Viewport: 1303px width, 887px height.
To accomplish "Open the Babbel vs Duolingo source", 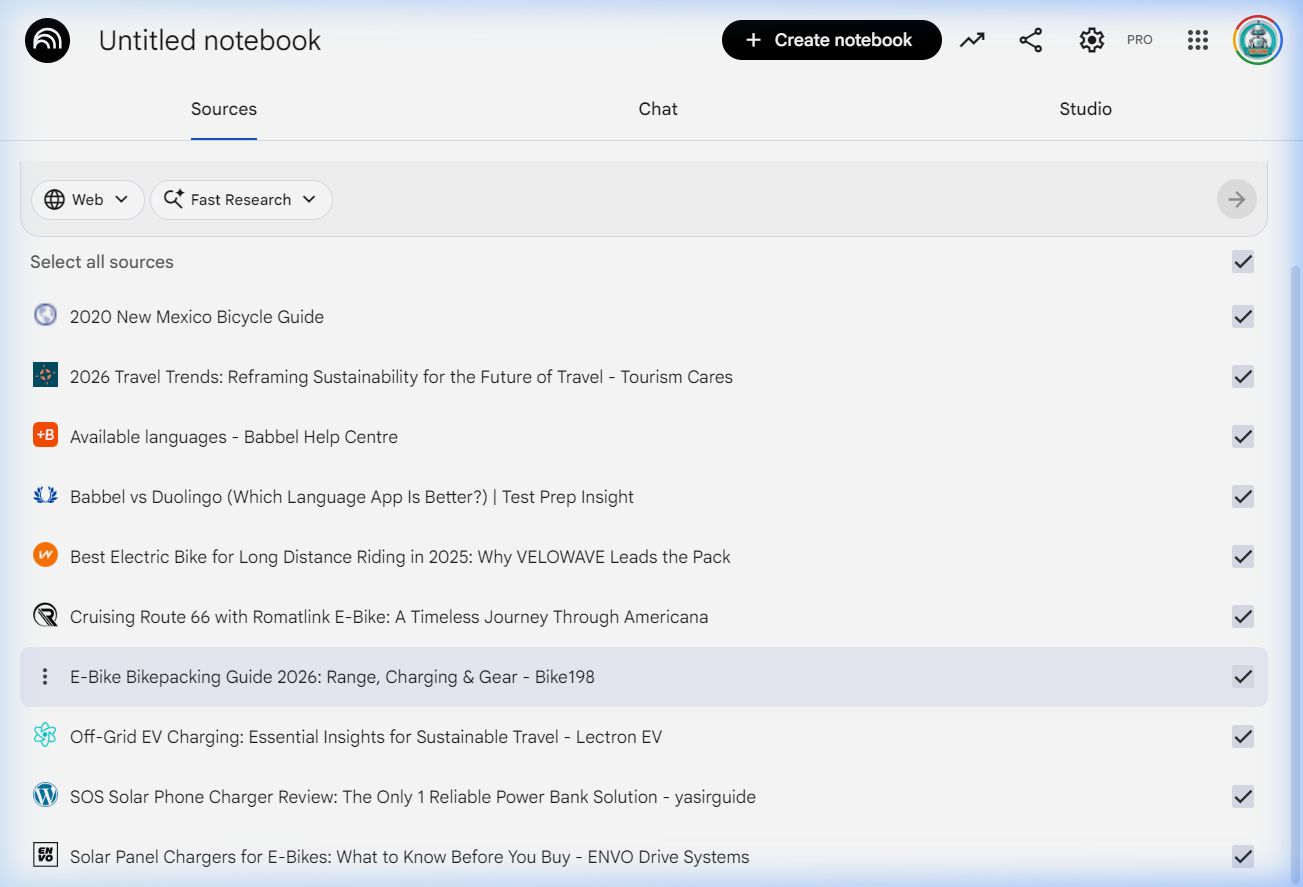I will coord(351,497).
